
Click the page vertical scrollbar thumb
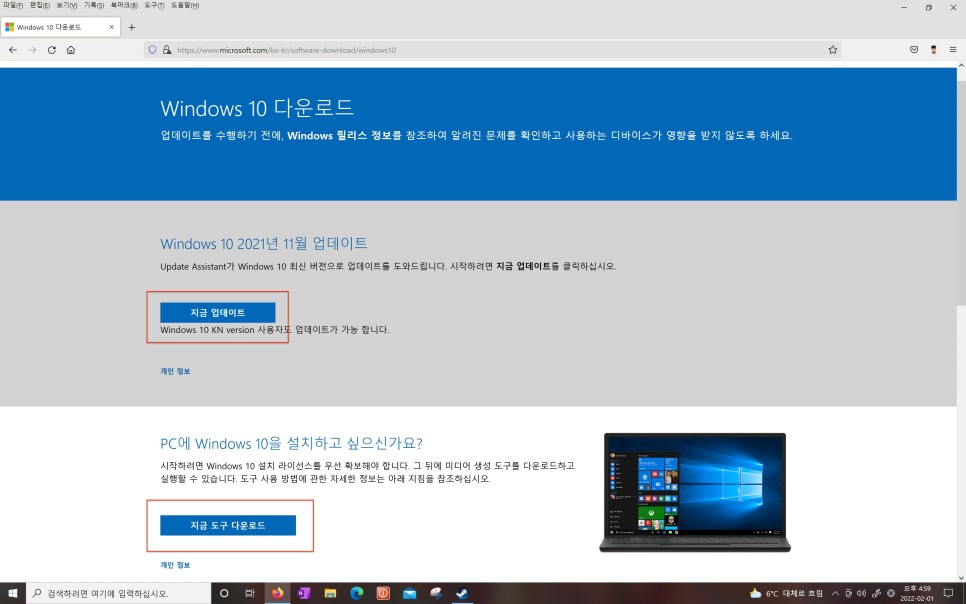[961, 192]
